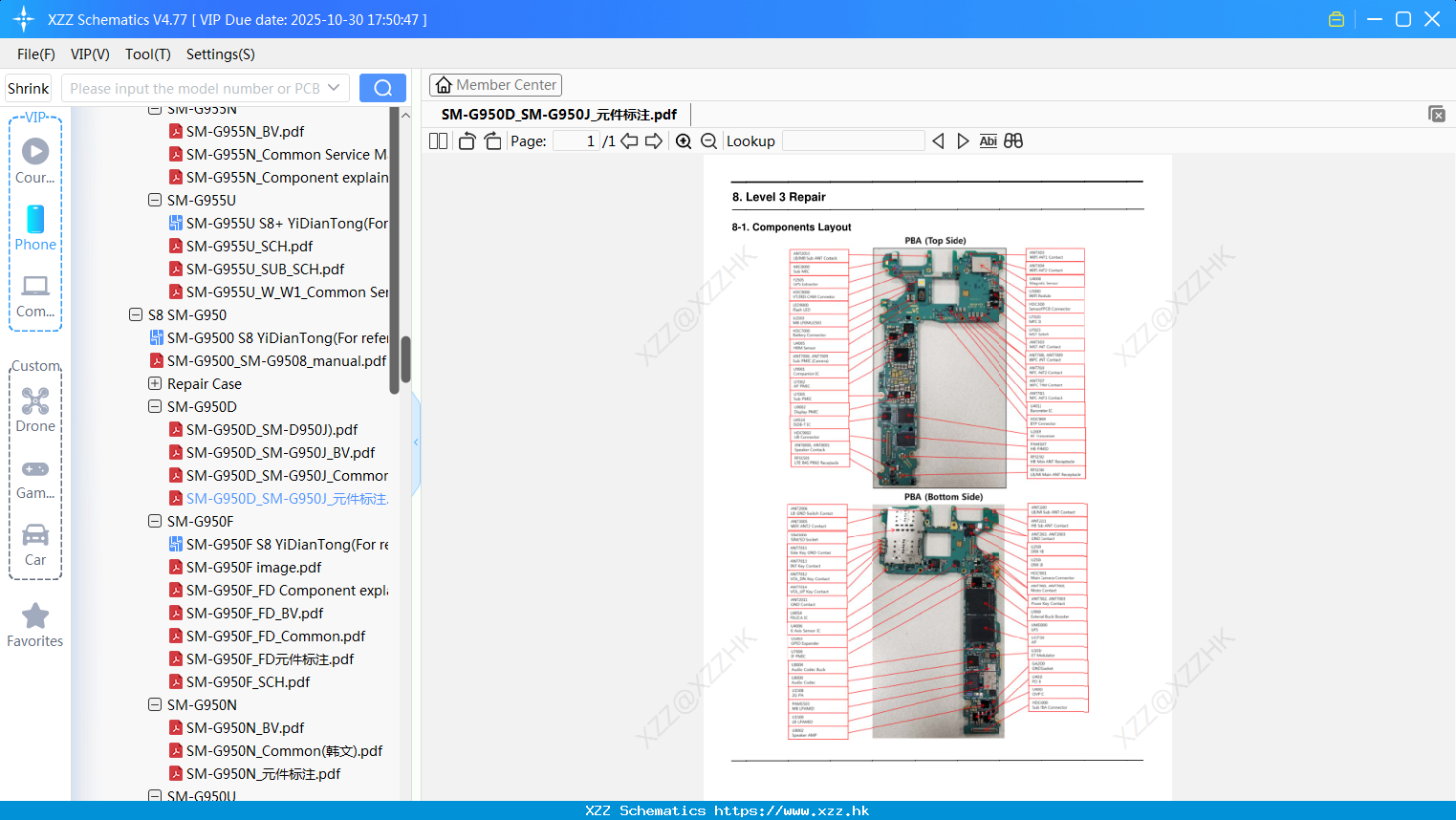
Task: Toggle the Abi match-case option
Action: coord(989,141)
